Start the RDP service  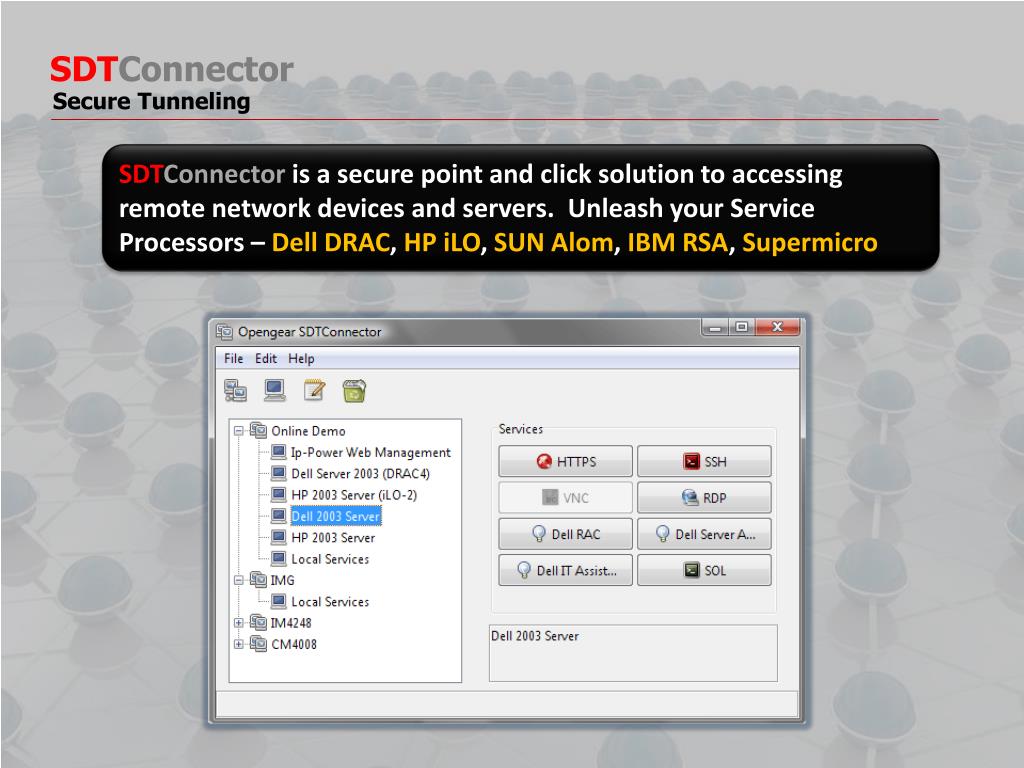coord(704,498)
